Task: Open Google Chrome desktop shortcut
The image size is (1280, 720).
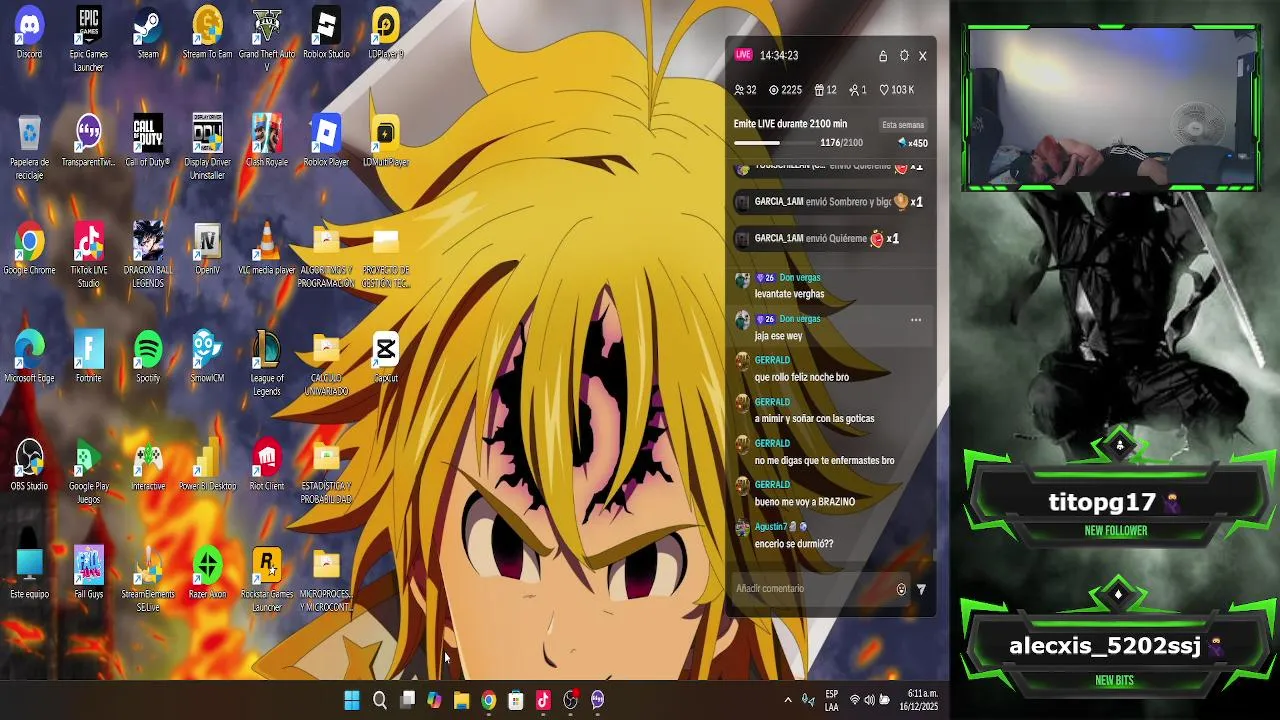Action: (29, 249)
